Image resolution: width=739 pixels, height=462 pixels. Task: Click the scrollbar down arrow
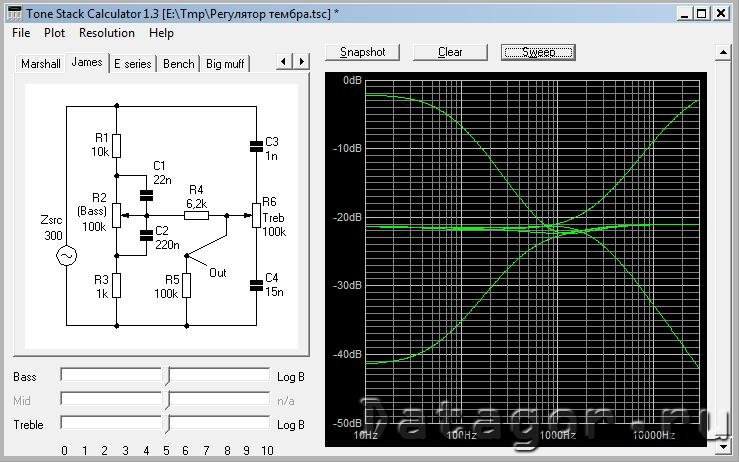[723, 446]
